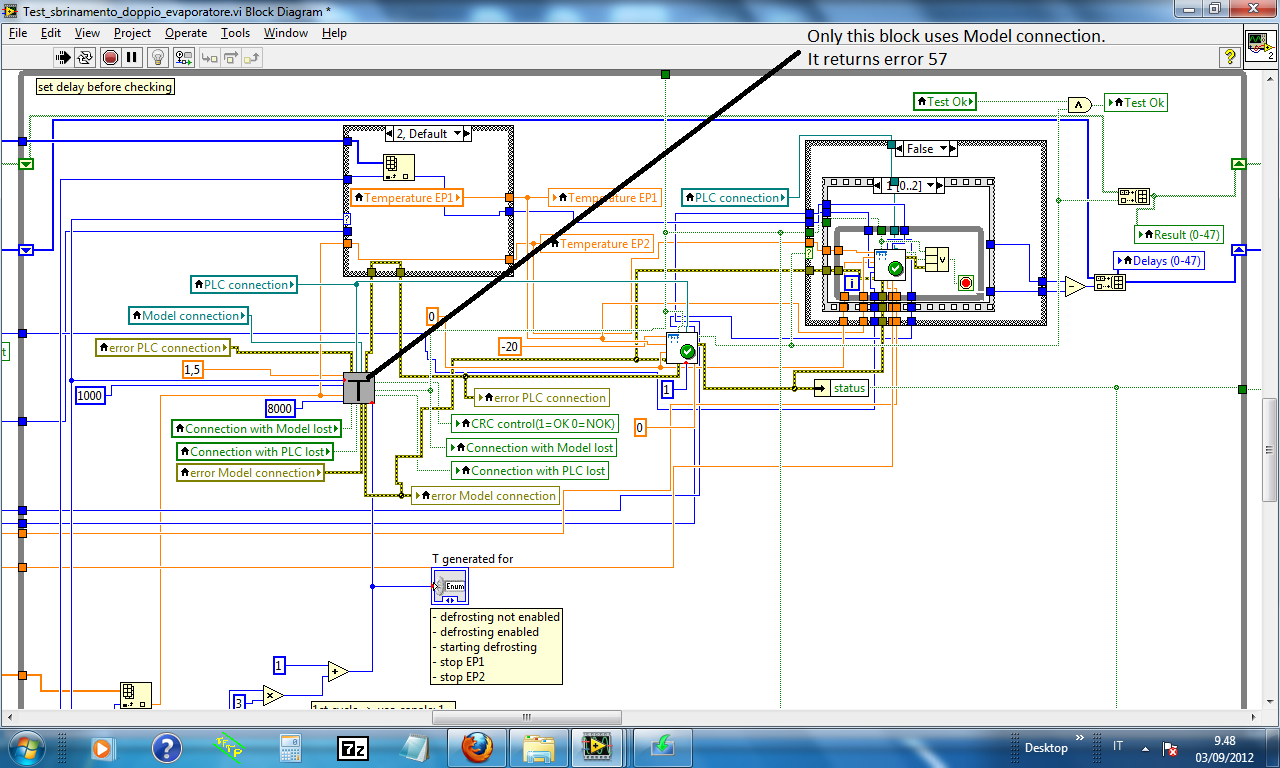The height and width of the screenshot is (768, 1280).
Task: Open the File menu
Action: (18, 33)
